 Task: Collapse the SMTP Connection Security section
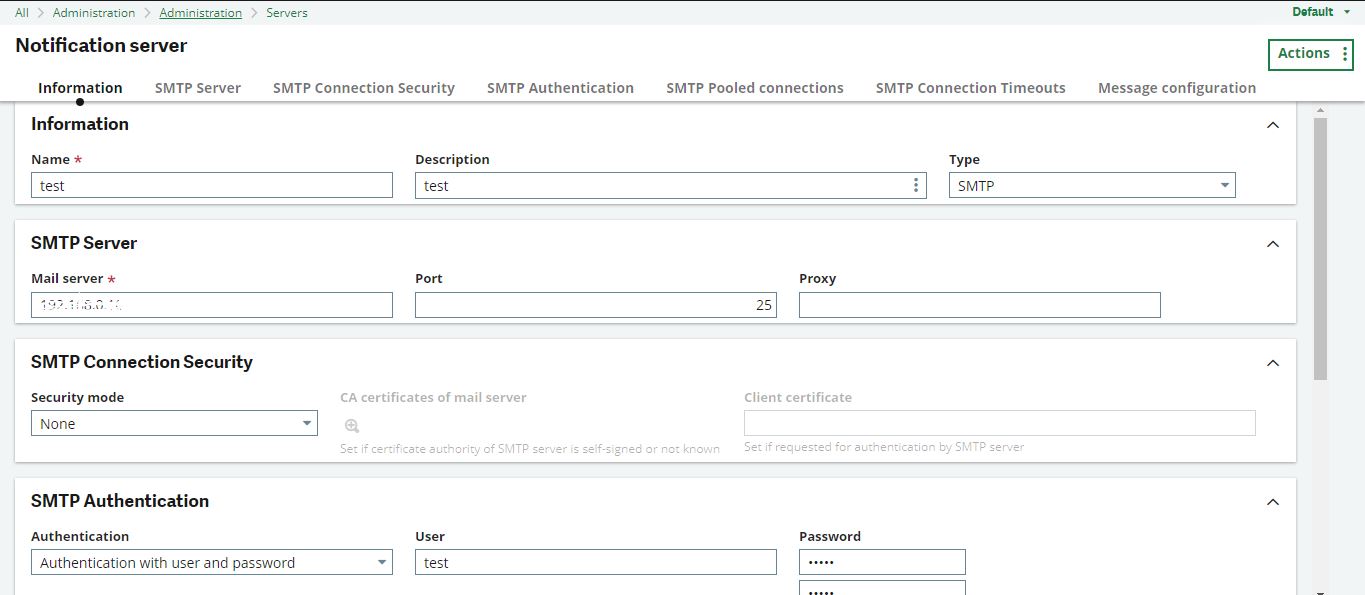[x=1272, y=363]
